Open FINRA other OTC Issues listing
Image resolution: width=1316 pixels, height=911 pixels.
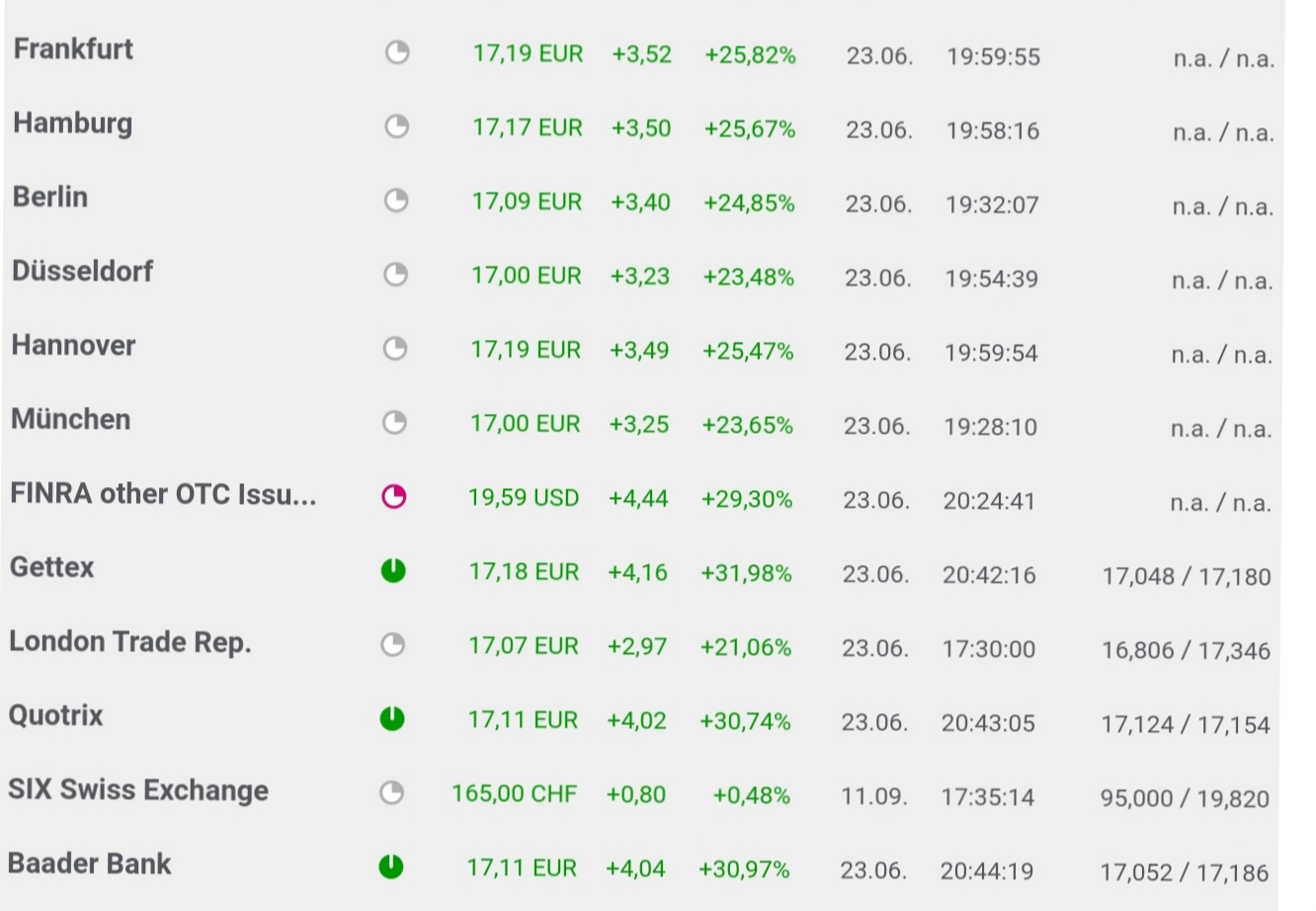pos(163,494)
